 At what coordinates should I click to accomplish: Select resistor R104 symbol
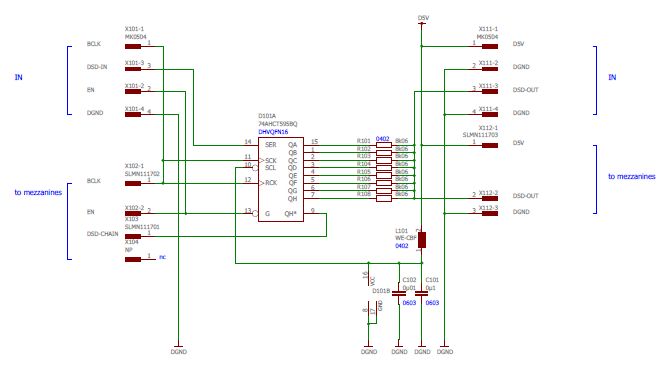[x=384, y=168]
